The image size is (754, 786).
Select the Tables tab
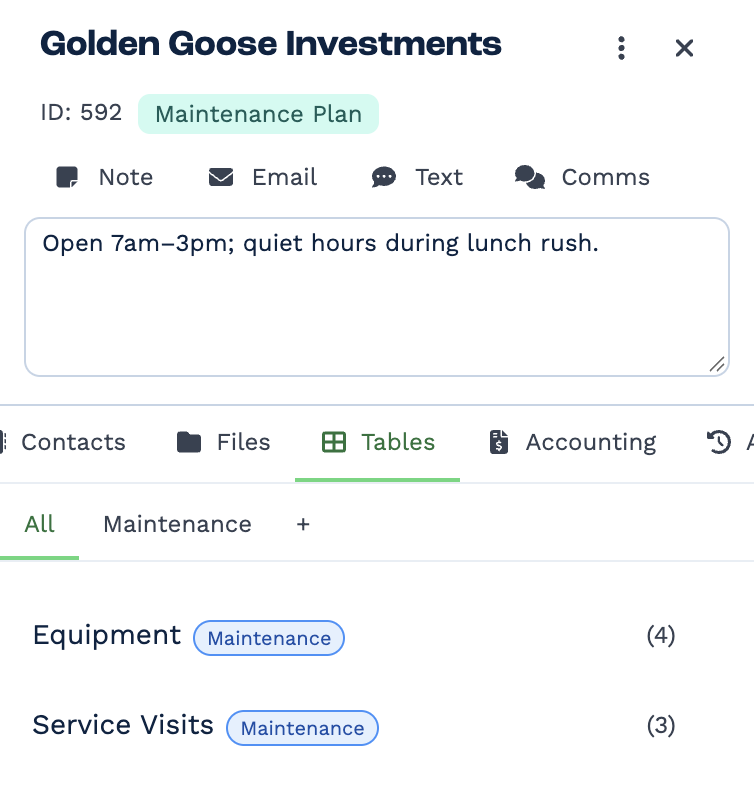(x=378, y=443)
